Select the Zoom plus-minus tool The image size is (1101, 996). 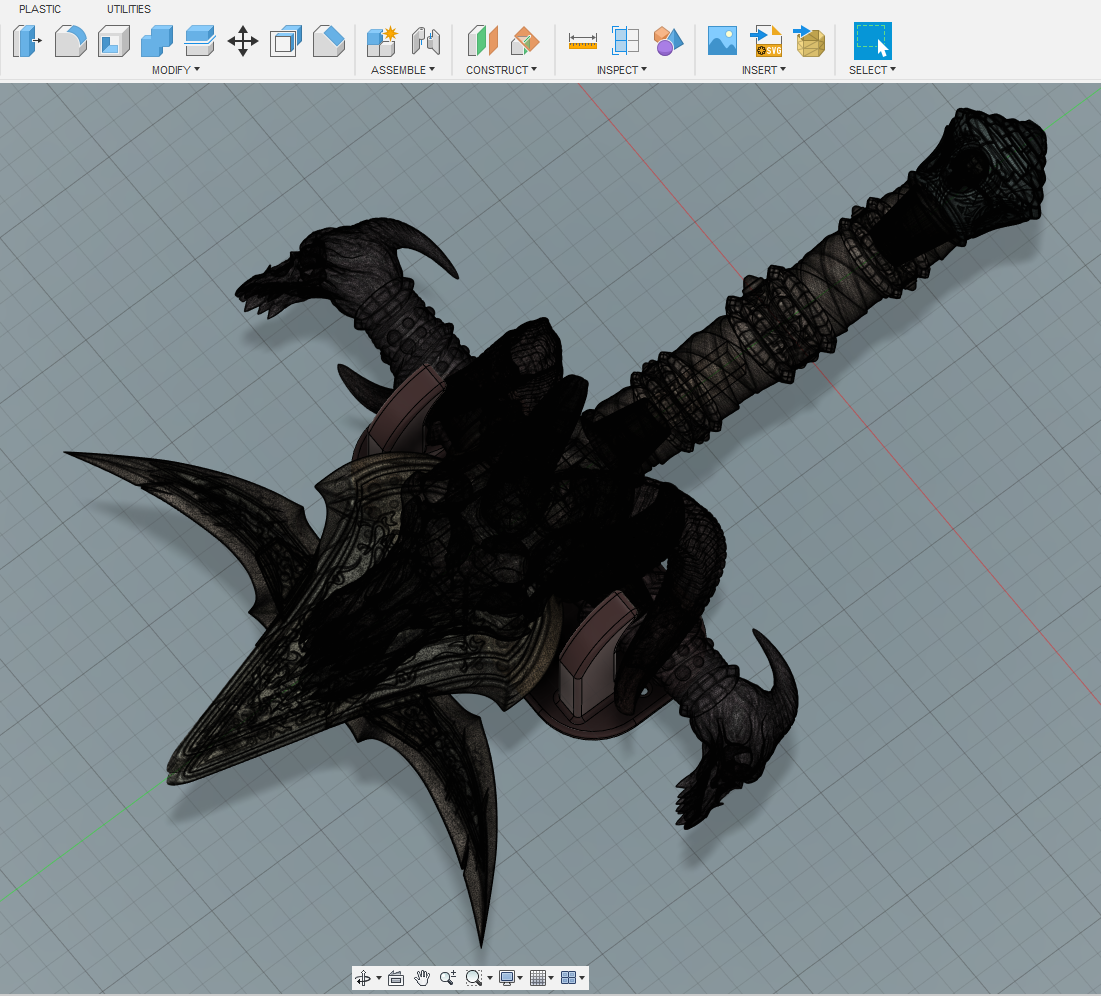[x=447, y=978]
